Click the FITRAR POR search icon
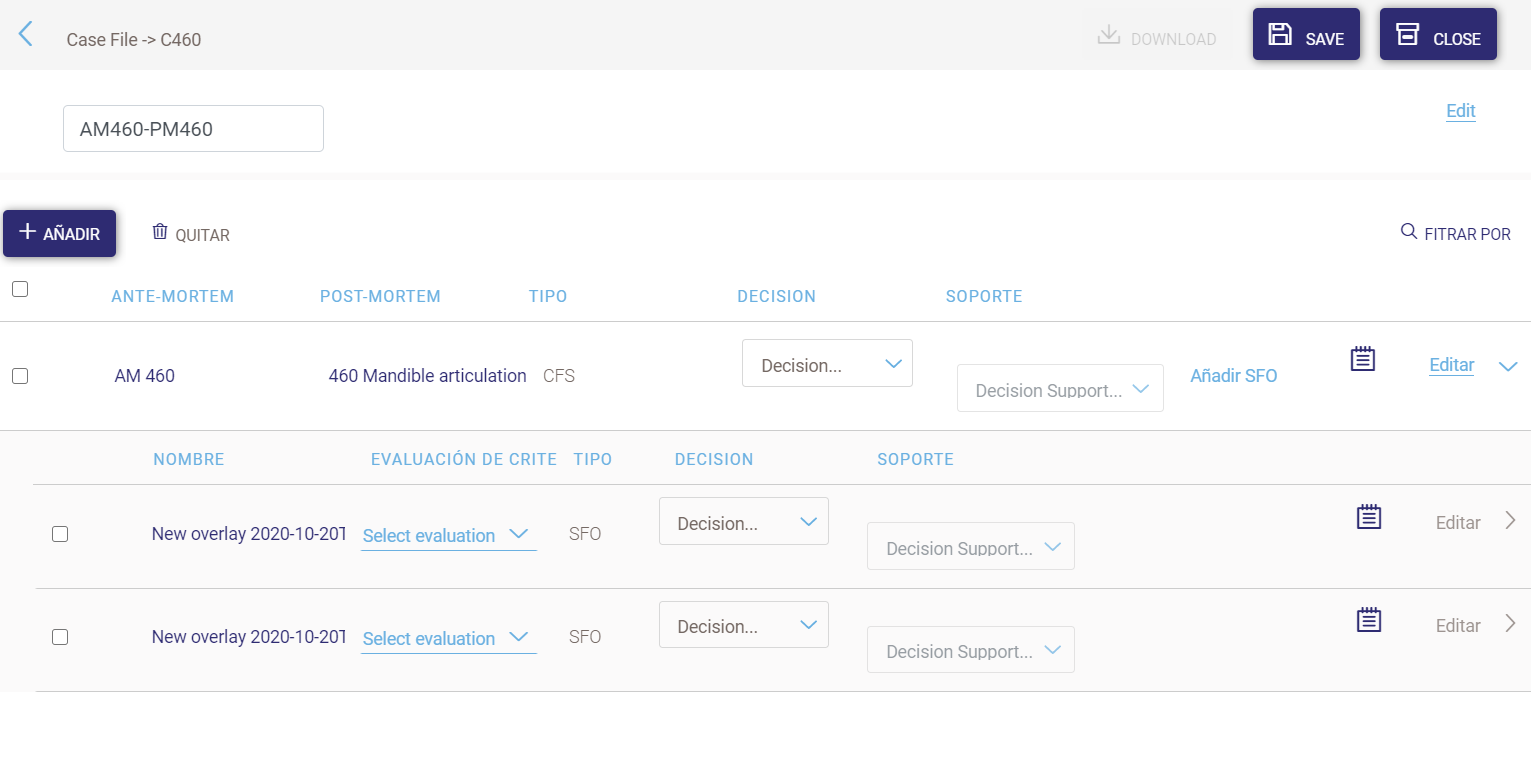Viewport: 1531px width, 757px height. (1408, 232)
